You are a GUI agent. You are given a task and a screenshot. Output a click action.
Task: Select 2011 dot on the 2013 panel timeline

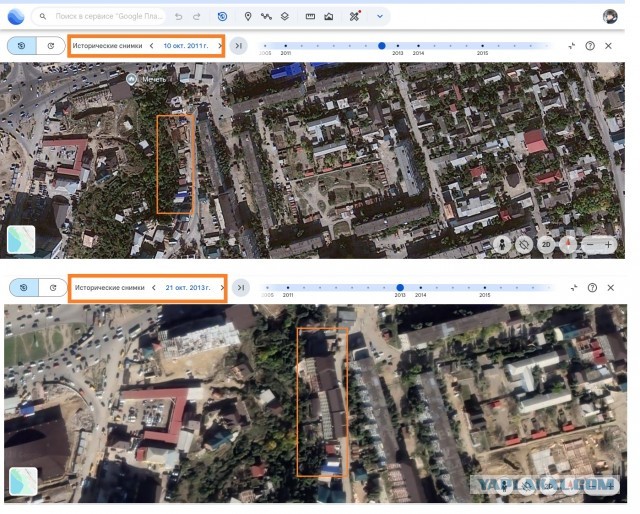288,288
